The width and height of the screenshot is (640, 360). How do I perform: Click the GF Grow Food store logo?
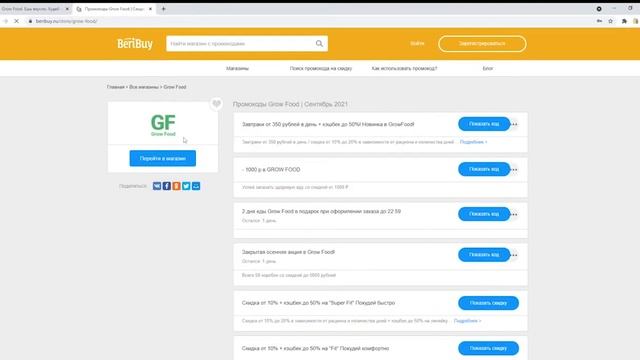pos(163,125)
